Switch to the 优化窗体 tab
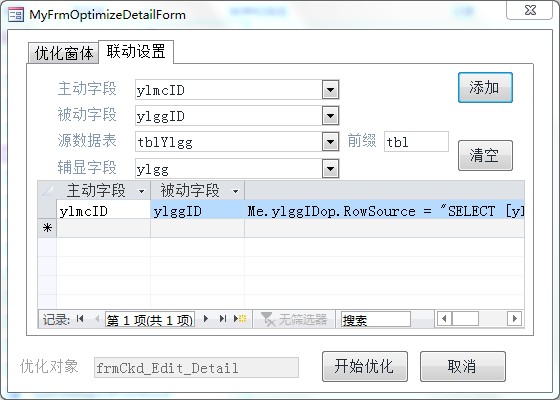 64,54
